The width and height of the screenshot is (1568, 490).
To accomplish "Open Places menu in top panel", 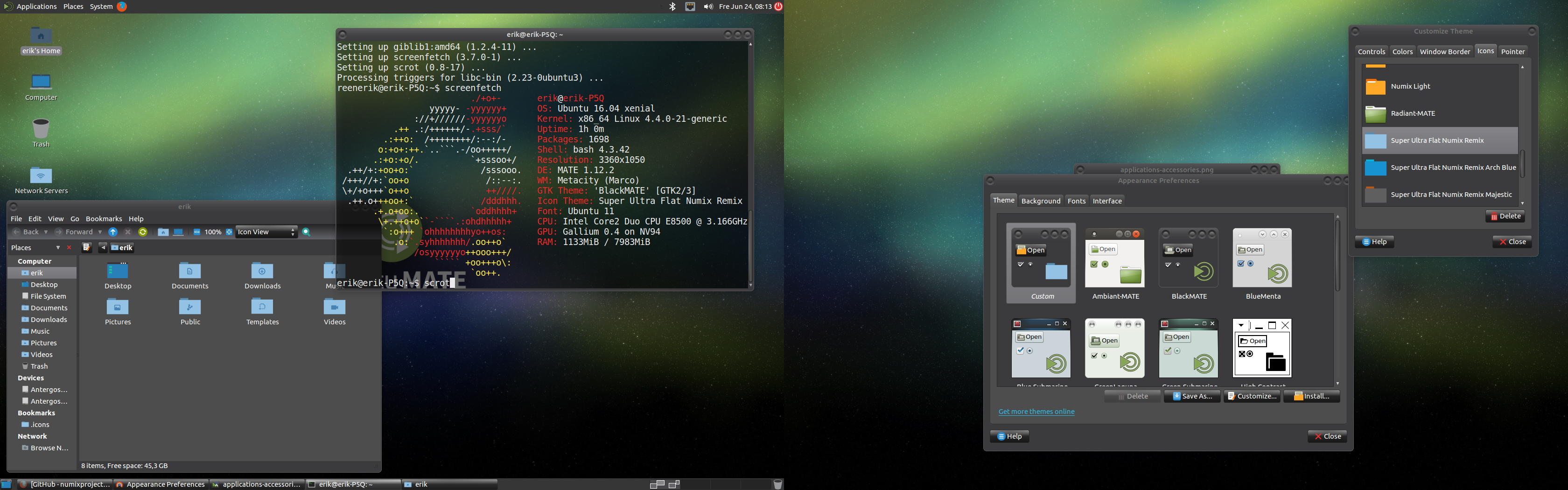I will click(73, 7).
